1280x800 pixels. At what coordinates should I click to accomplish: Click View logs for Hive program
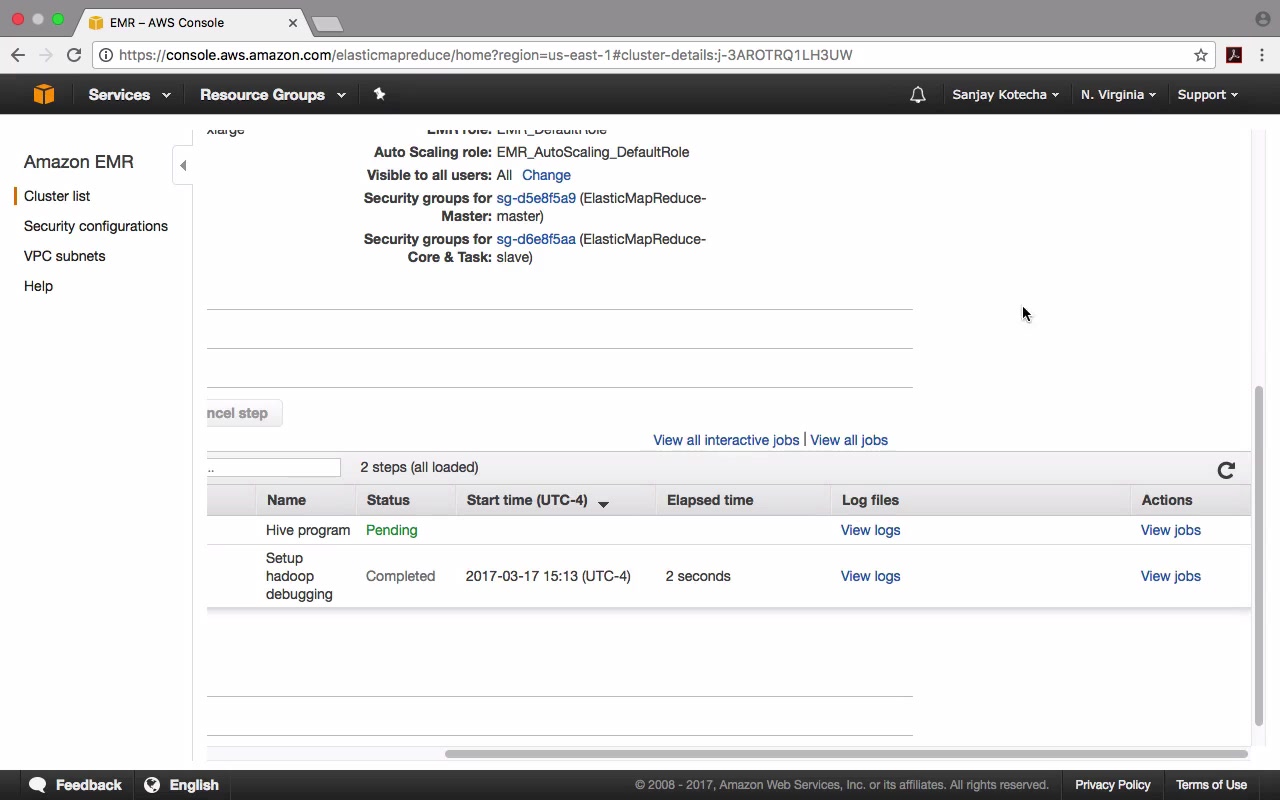tap(870, 530)
